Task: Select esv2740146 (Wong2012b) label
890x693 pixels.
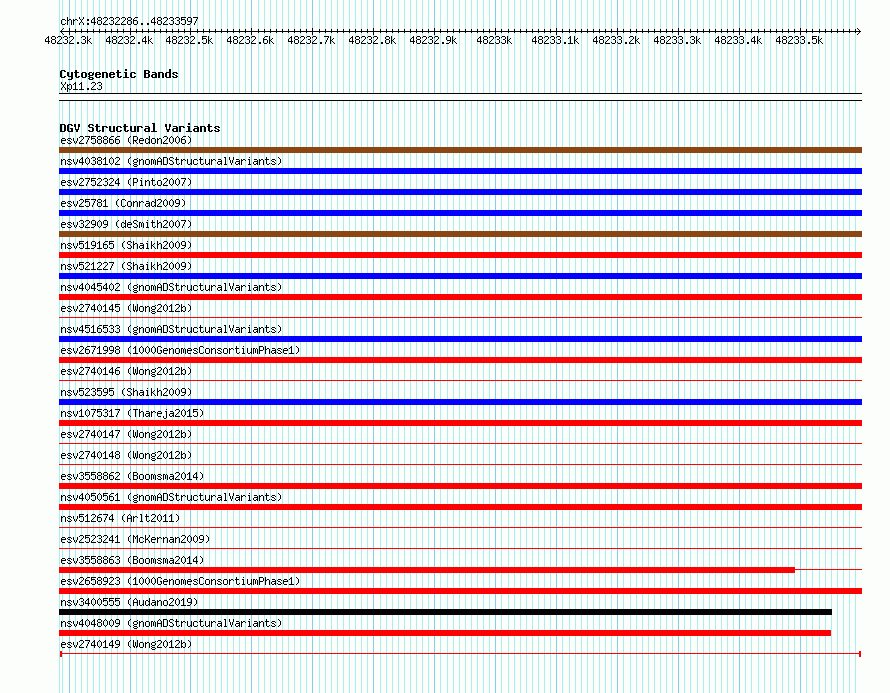Action: pyautogui.click(x=126, y=371)
